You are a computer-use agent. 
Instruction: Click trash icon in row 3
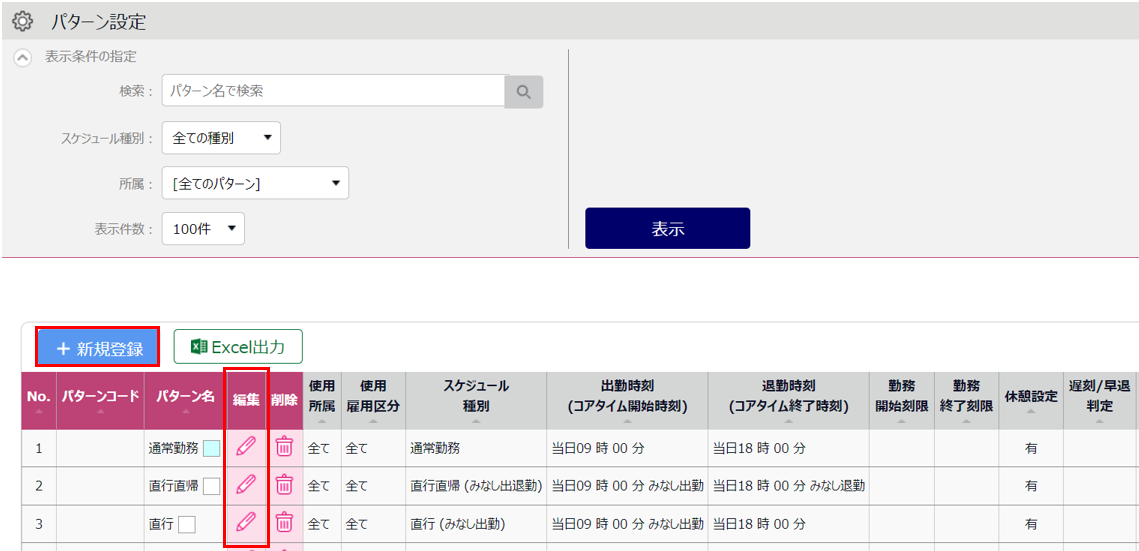pos(284,522)
